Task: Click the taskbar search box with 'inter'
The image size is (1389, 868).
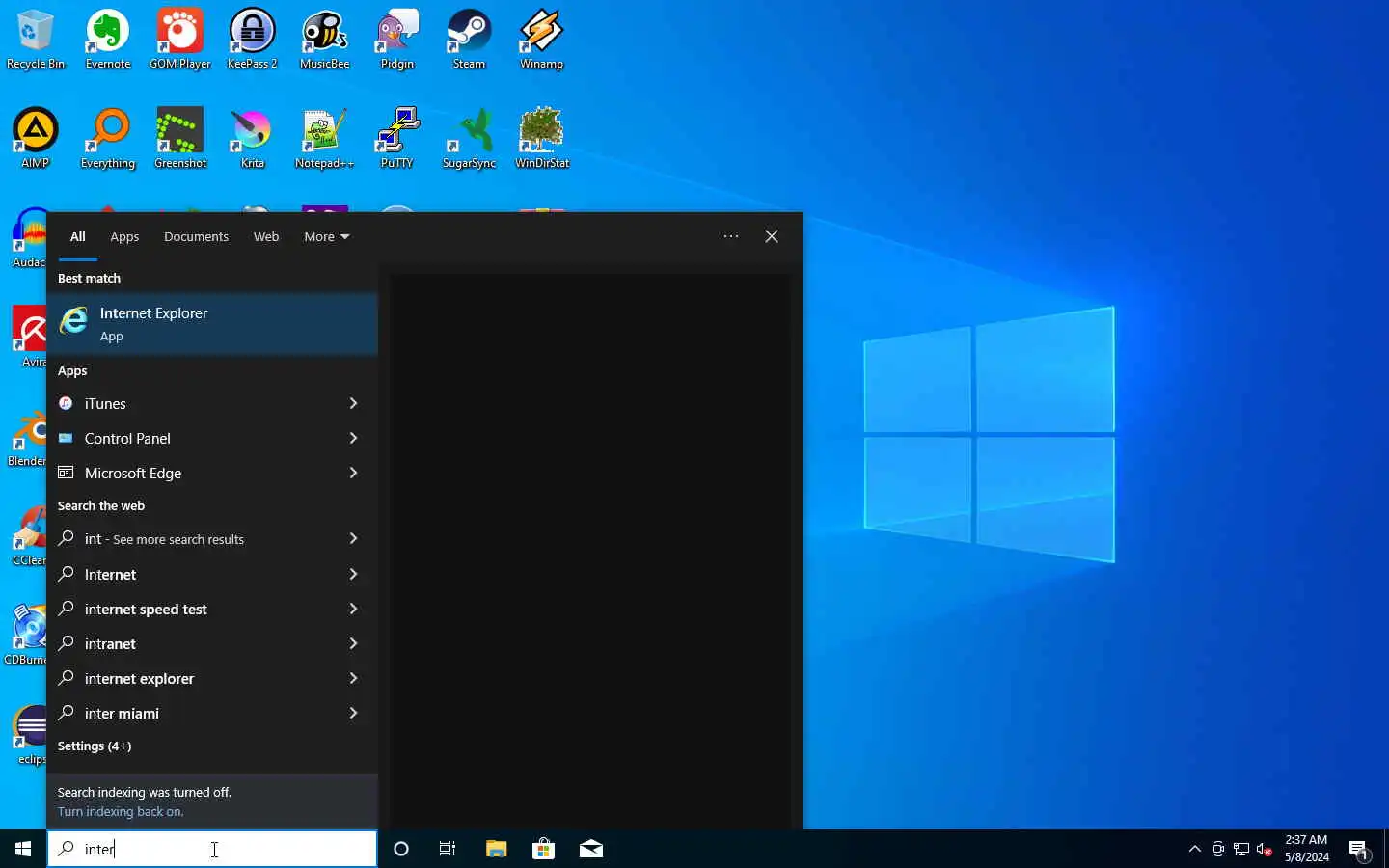Action: coord(212,849)
